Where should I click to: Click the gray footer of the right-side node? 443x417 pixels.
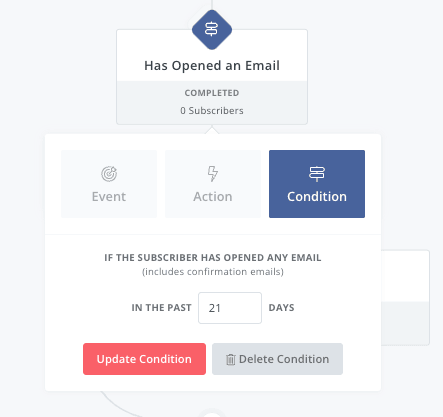[x=405, y=323]
